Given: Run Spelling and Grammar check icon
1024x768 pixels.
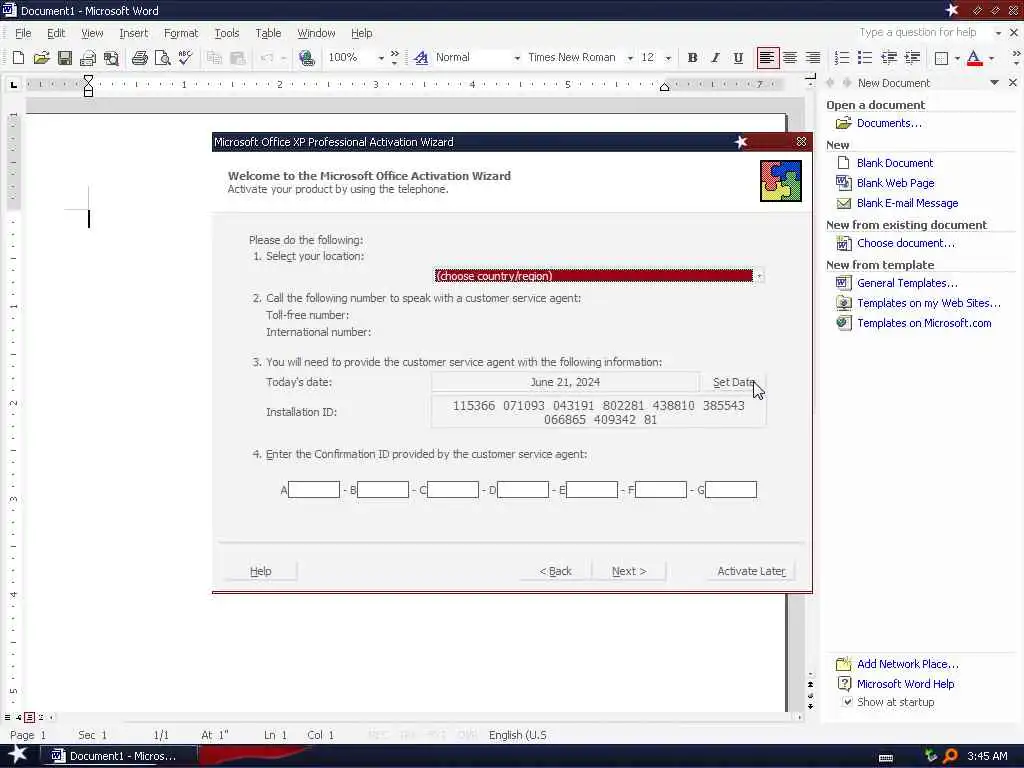Looking at the screenshot, I should tap(185, 58).
